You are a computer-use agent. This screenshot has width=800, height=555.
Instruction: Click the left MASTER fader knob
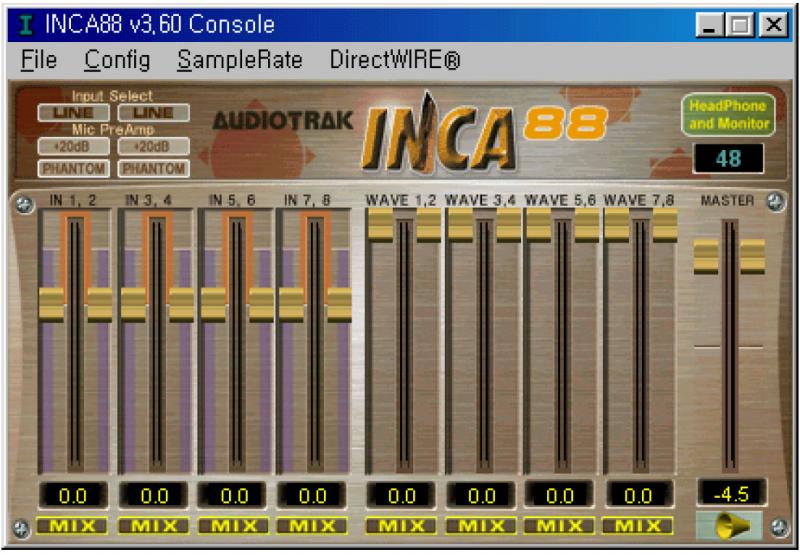[706, 257]
